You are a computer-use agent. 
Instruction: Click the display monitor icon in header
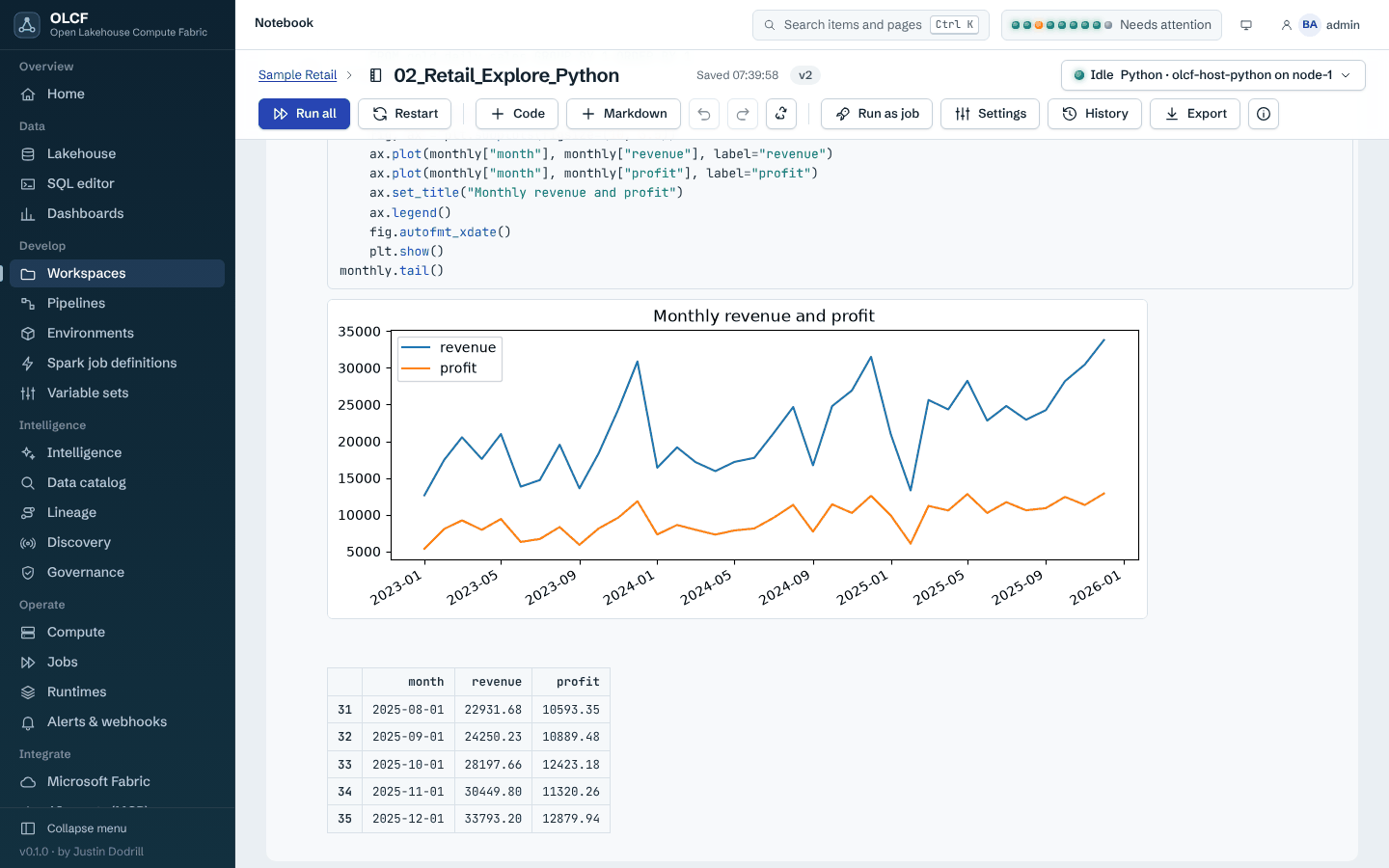coord(1246,25)
